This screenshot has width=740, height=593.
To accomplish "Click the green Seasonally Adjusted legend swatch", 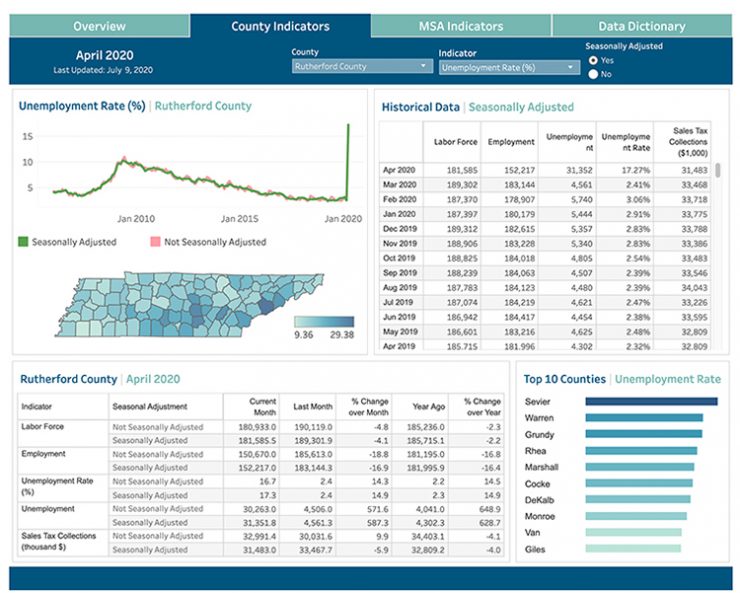I will point(25,242).
